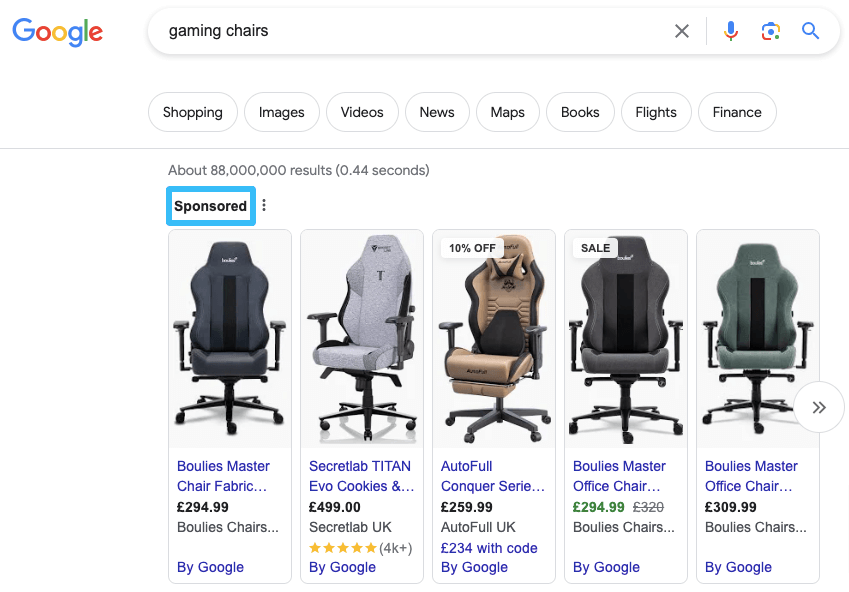Click the £234 with code offer link

tap(490, 548)
